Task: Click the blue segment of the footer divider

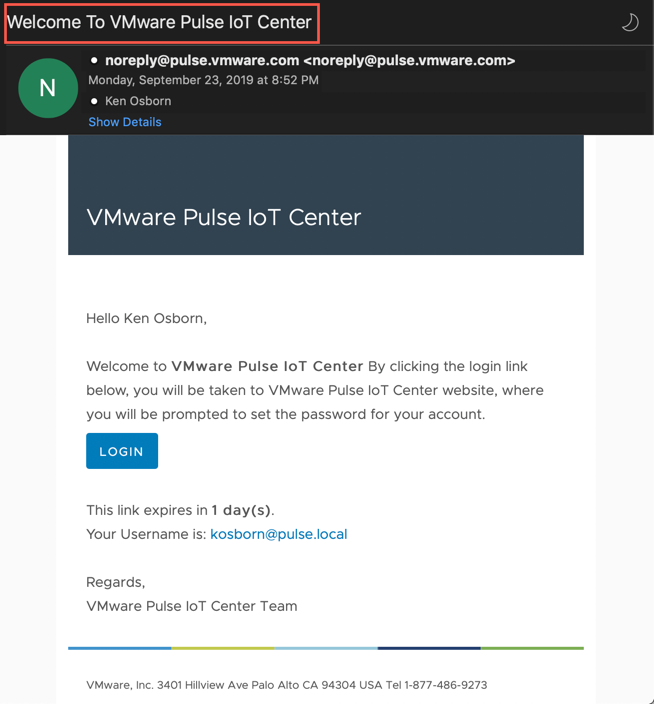Action: coord(119,648)
